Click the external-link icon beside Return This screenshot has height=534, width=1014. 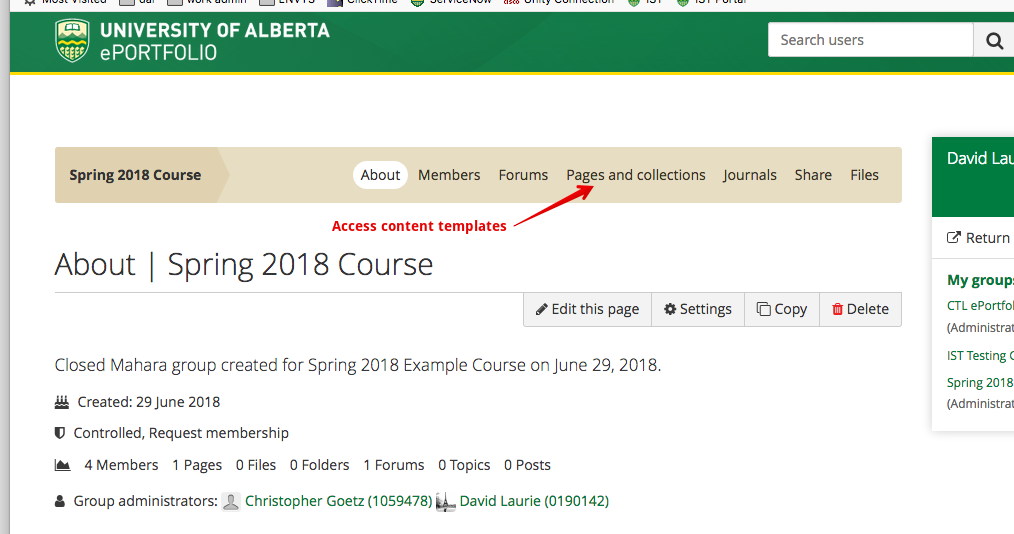coord(953,237)
